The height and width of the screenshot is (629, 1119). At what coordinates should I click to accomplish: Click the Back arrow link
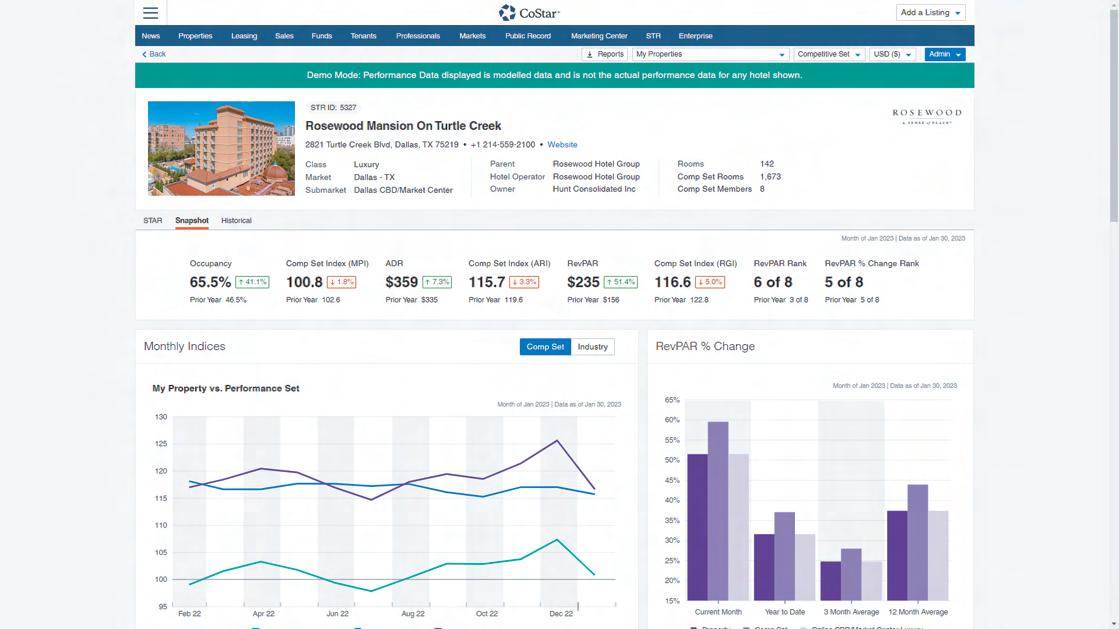click(153, 54)
